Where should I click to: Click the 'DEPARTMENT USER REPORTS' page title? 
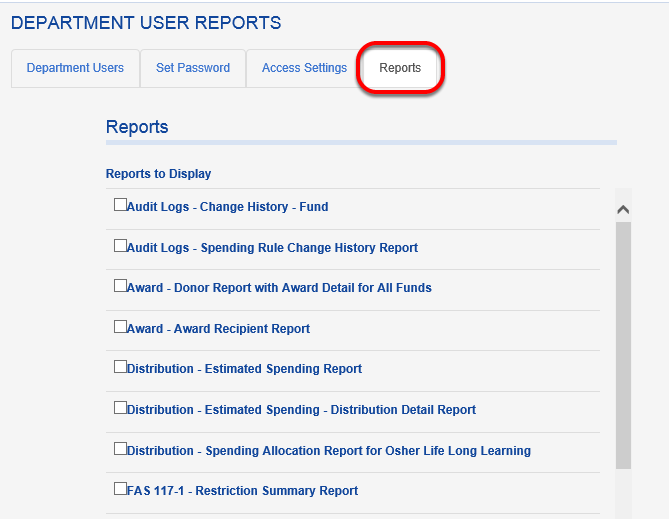(x=146, y=23)
